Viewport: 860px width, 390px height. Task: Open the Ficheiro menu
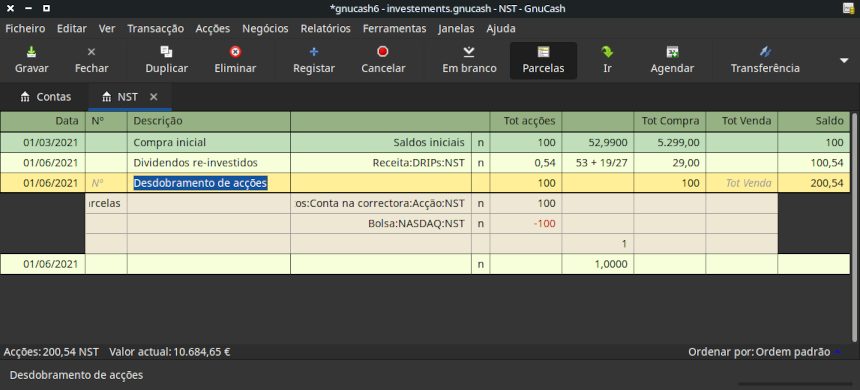(x=25, y=29)
